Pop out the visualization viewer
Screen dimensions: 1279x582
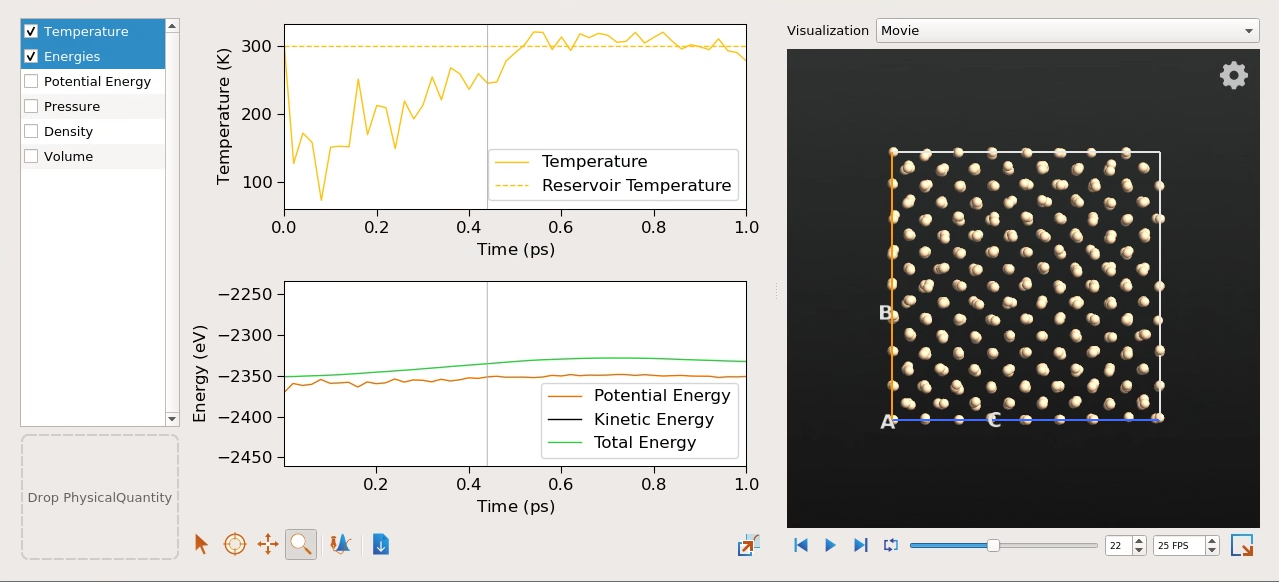(x=1242, y=545)
